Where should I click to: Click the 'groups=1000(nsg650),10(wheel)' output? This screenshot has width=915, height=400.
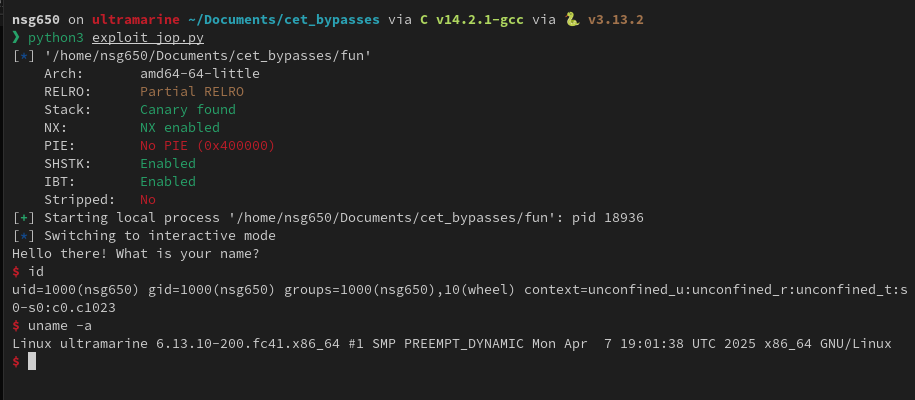click(400, 290)
